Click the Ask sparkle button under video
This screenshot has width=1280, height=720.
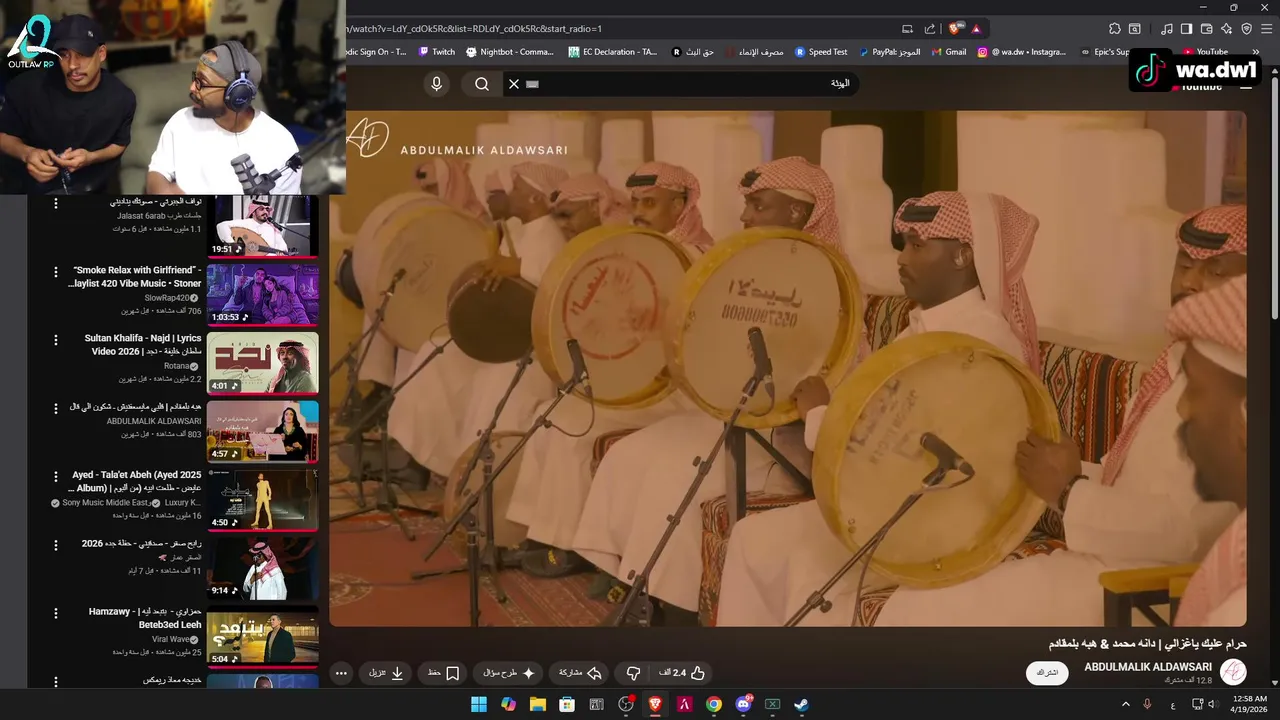tap(509, 673)
